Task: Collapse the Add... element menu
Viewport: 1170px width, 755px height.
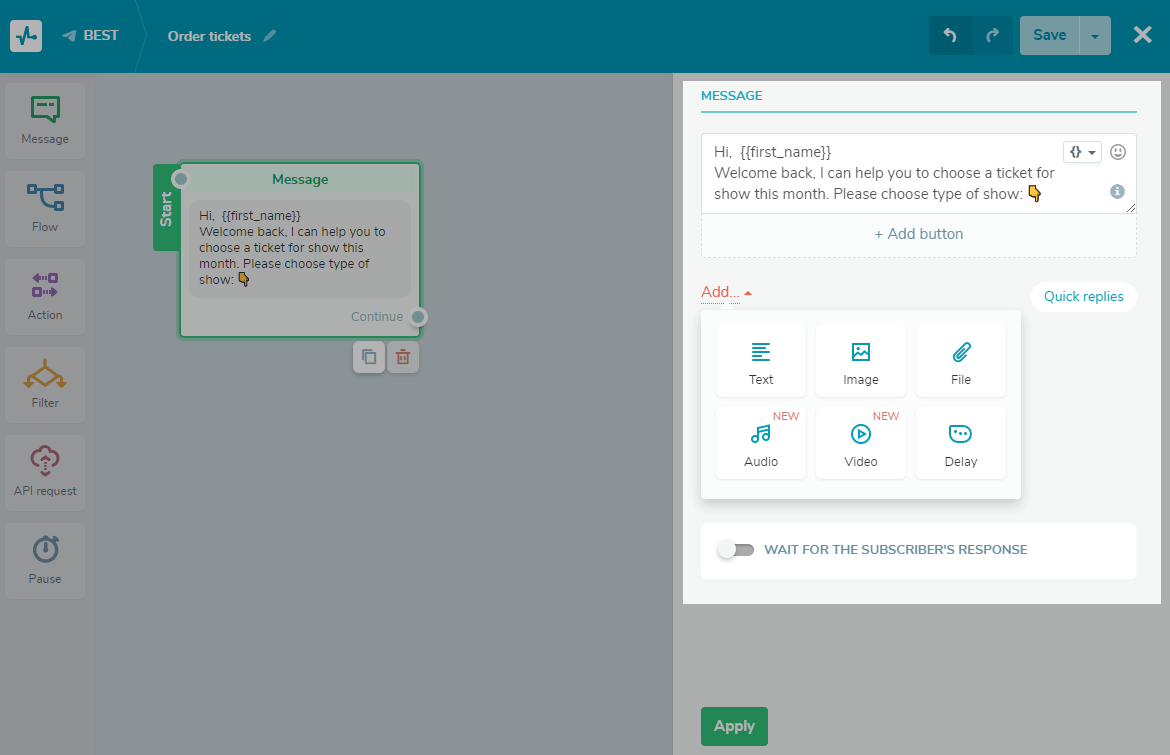Action: click(x=726, y=293)
